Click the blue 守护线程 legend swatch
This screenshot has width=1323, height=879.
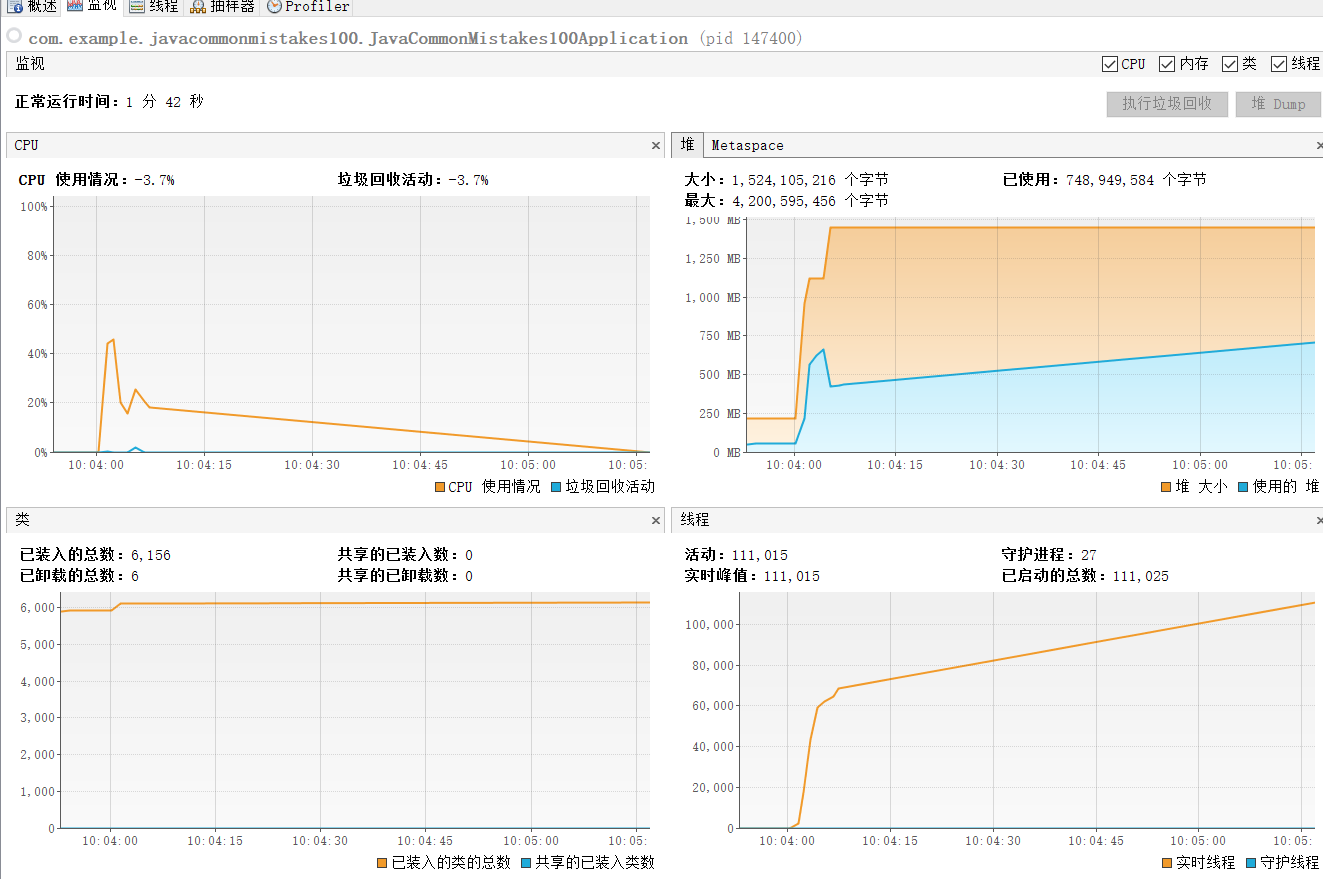(1251, 863)
